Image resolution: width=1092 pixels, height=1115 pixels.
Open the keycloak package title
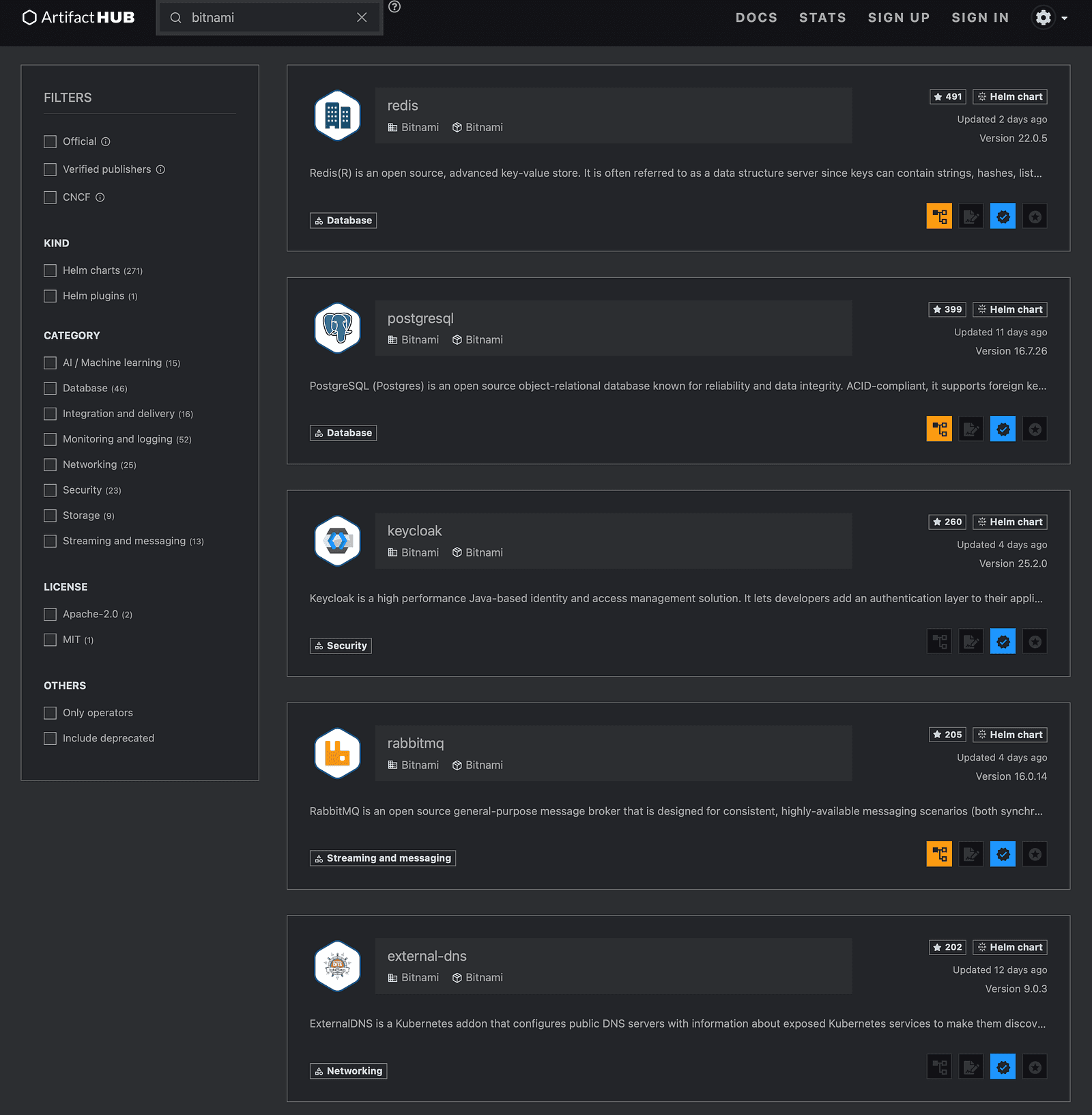[x=414, y=531]
